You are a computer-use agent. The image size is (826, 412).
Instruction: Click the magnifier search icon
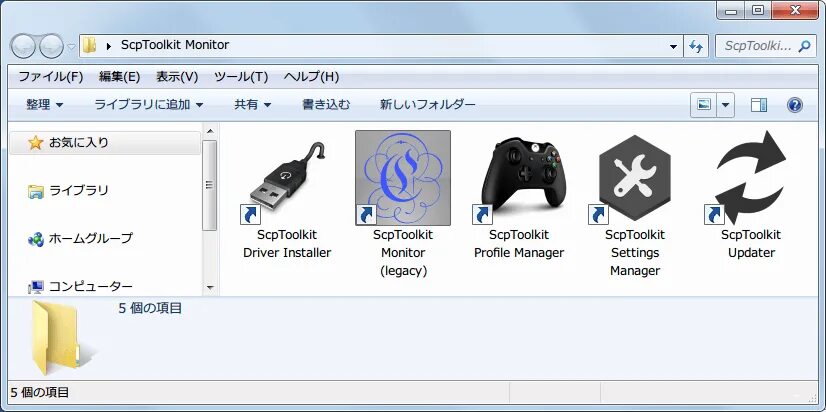pos(804,46)
